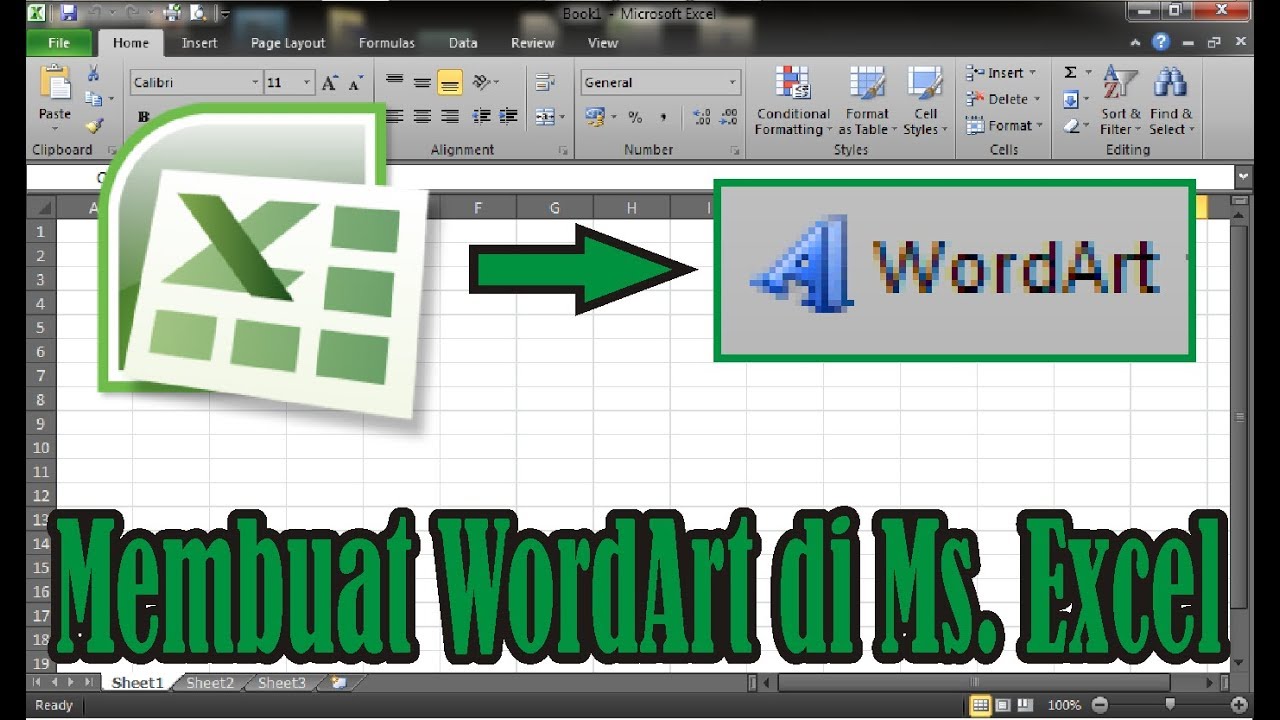Open the Font size 11 dropdown
Viewport: 1280px width, 720px height.
307,83
